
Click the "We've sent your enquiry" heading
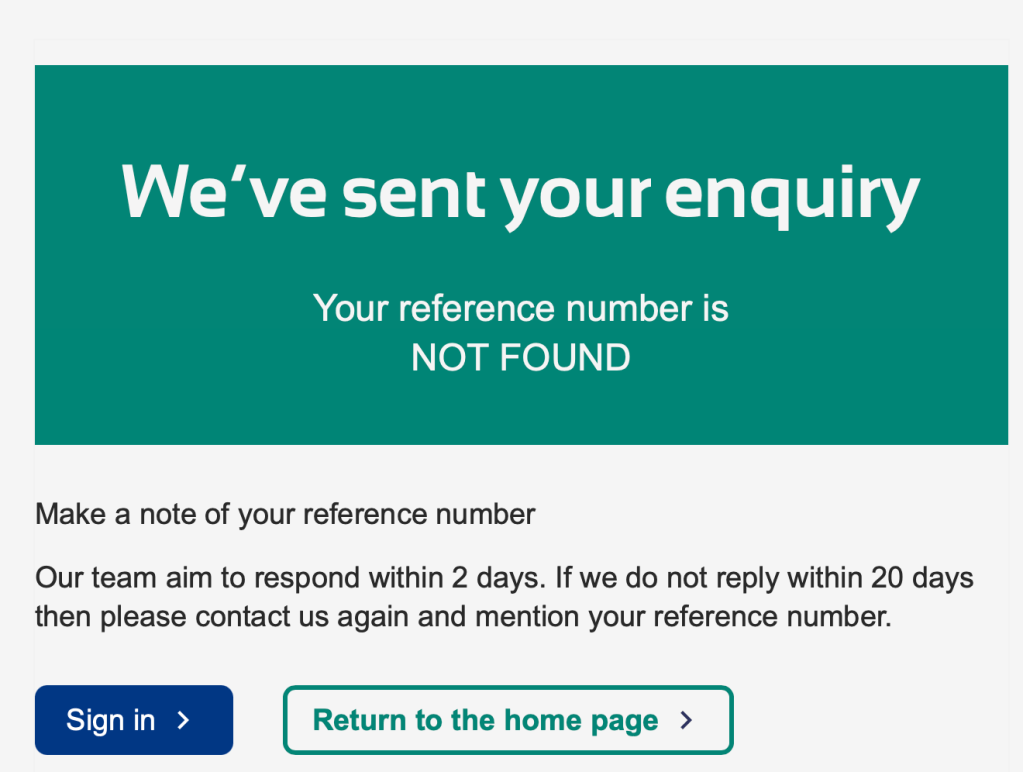pos(520,192)
